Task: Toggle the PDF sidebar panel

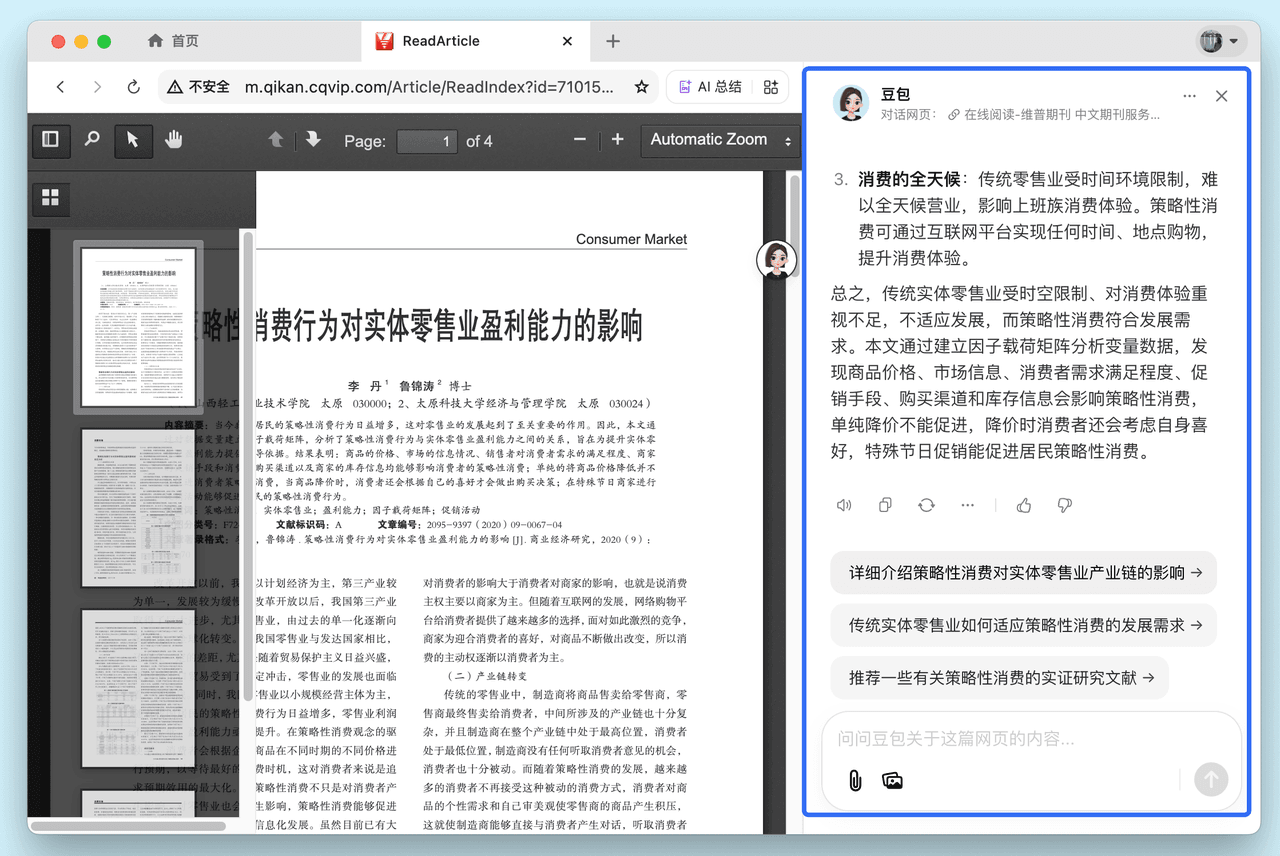Action: (51, 140)
